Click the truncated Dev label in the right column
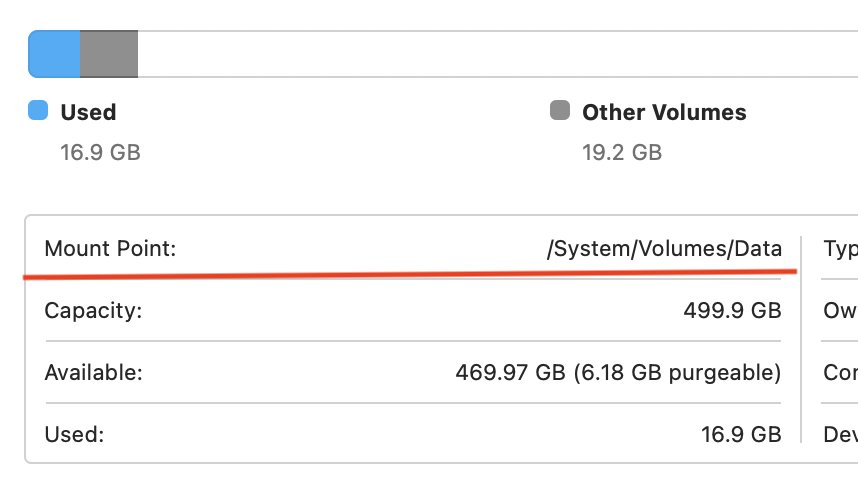The width and height of the screenshot is (858, 480). coord(840,435)
